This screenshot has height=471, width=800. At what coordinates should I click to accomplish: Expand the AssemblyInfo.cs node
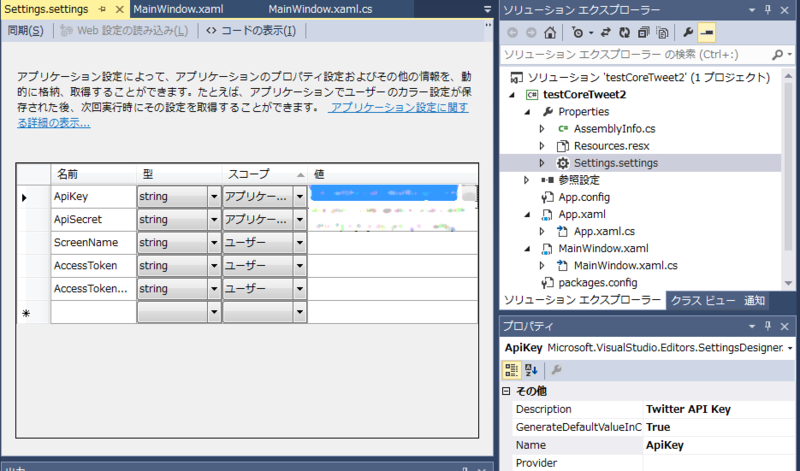click(x=542, y=129)
